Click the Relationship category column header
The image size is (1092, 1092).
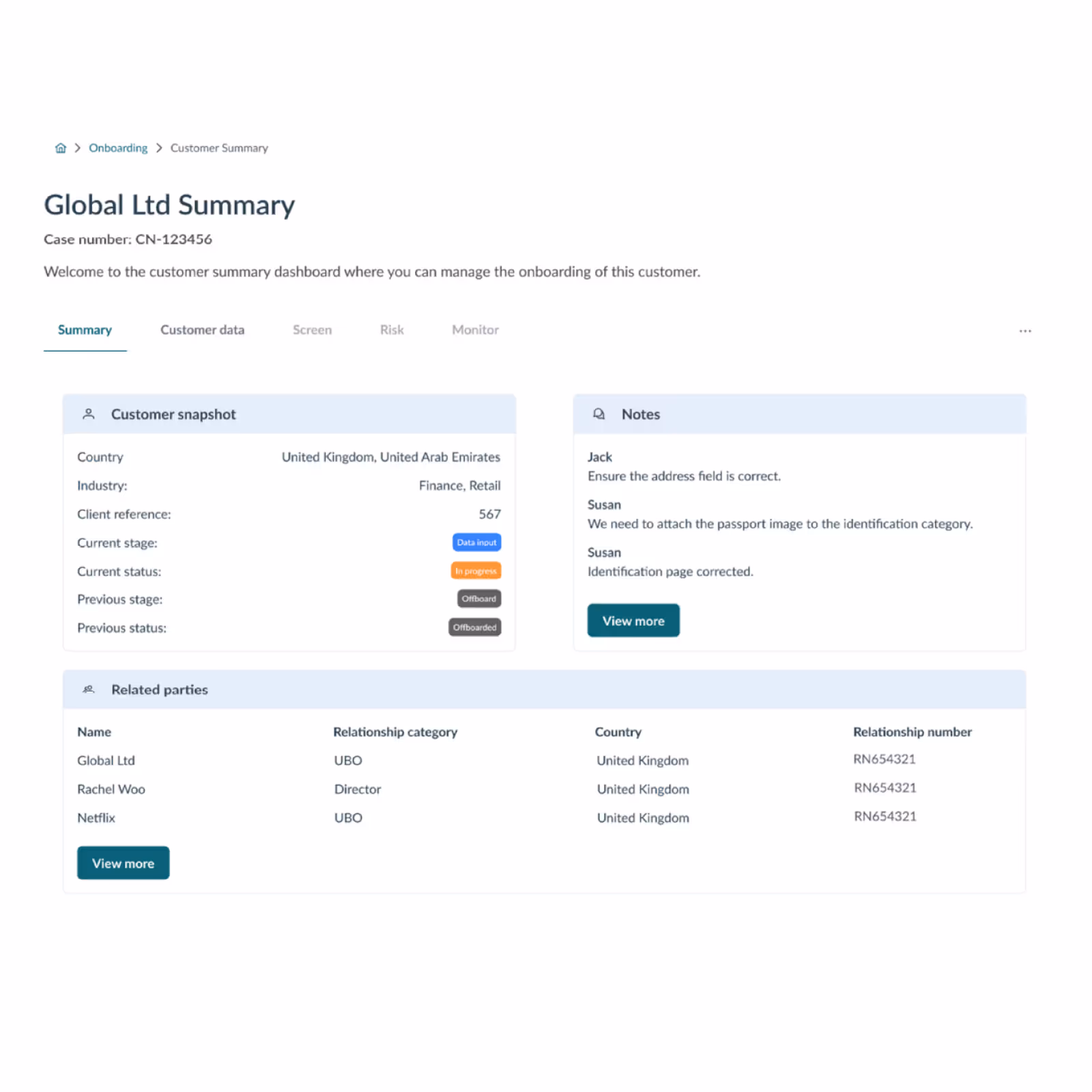(x=395, y=732)
